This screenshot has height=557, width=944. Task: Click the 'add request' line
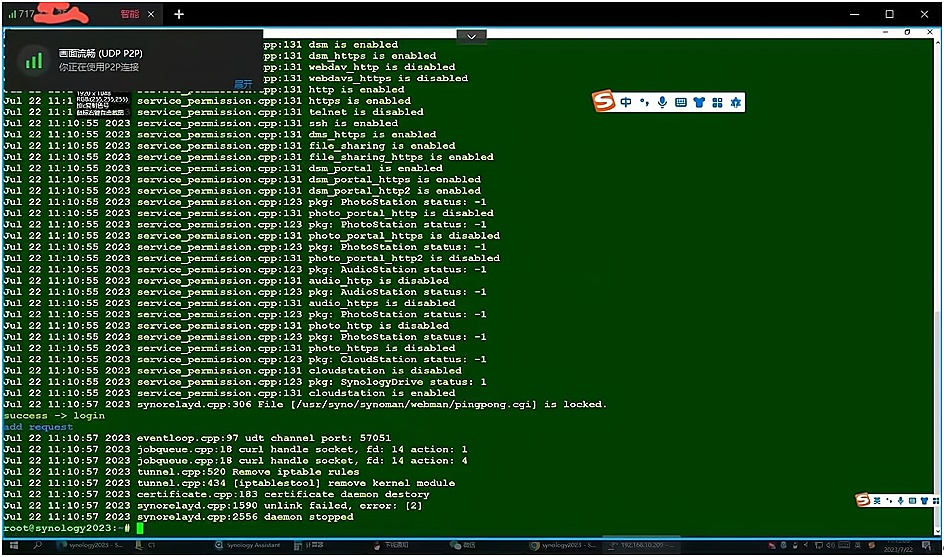(38, 427)
